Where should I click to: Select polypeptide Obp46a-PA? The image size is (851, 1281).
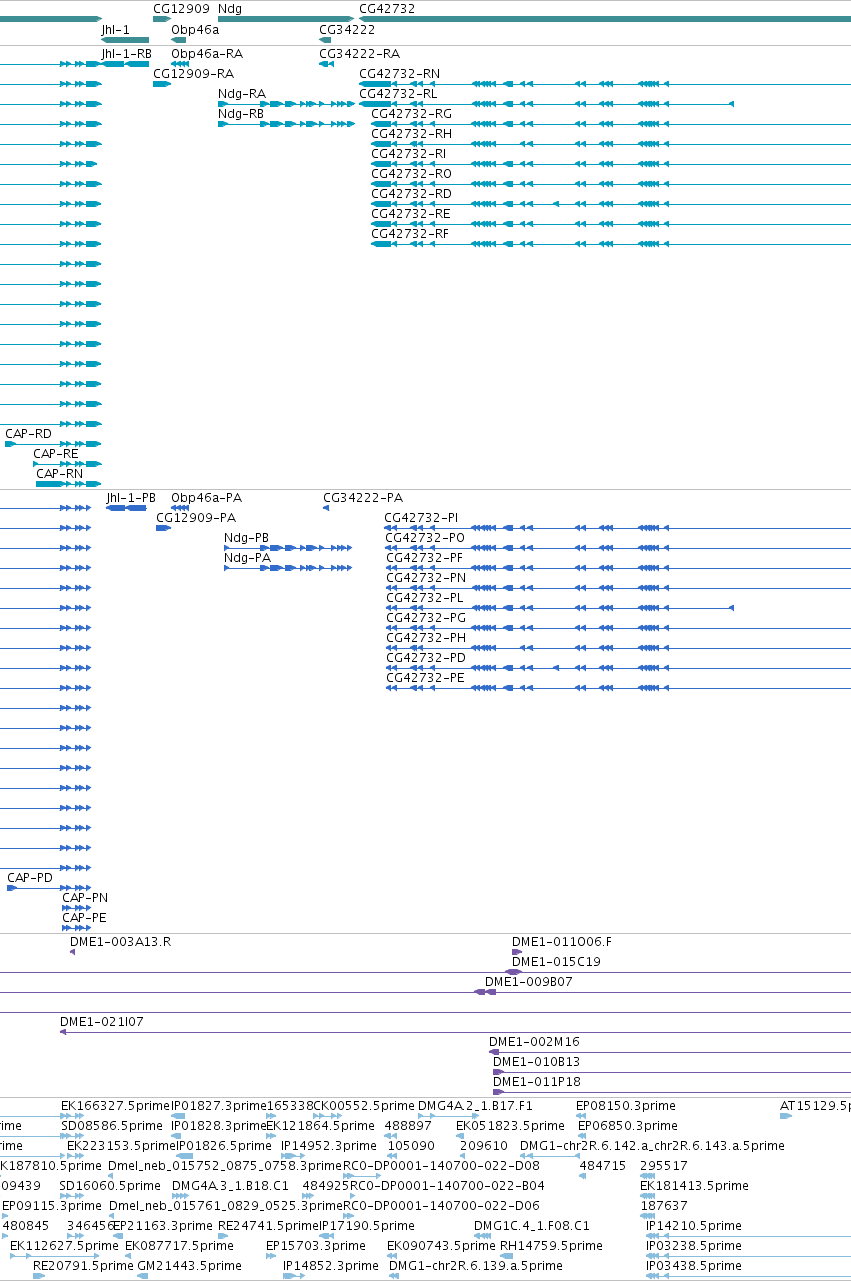coord(207,497)
